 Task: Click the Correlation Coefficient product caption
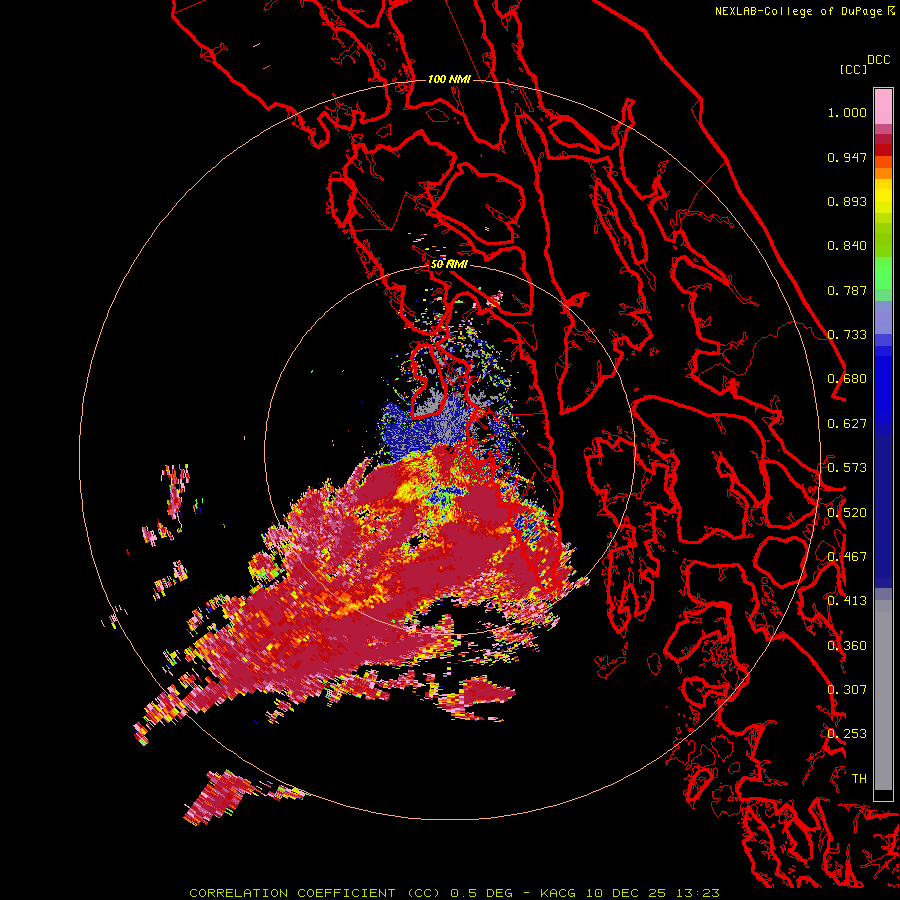(x=454, y=893)
